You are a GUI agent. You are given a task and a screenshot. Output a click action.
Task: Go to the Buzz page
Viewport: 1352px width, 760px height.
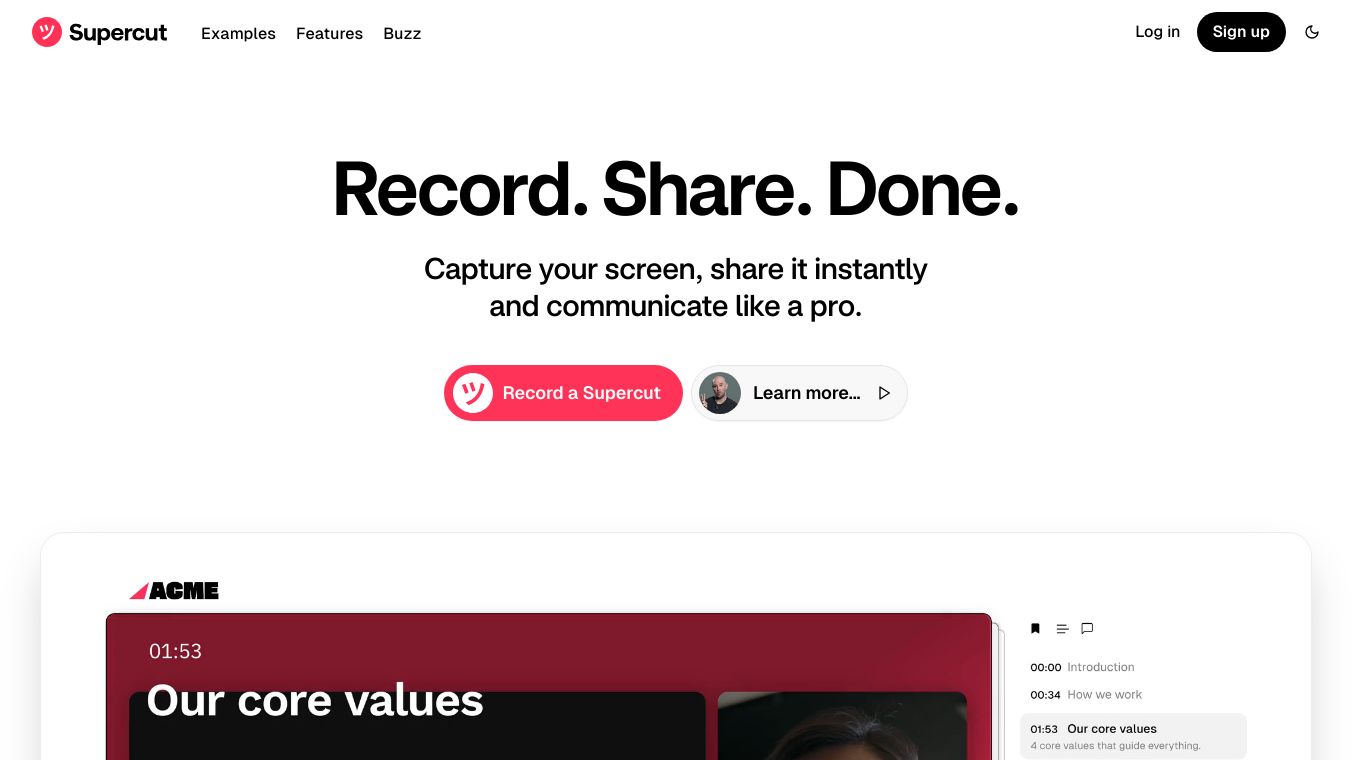(402, 33)
